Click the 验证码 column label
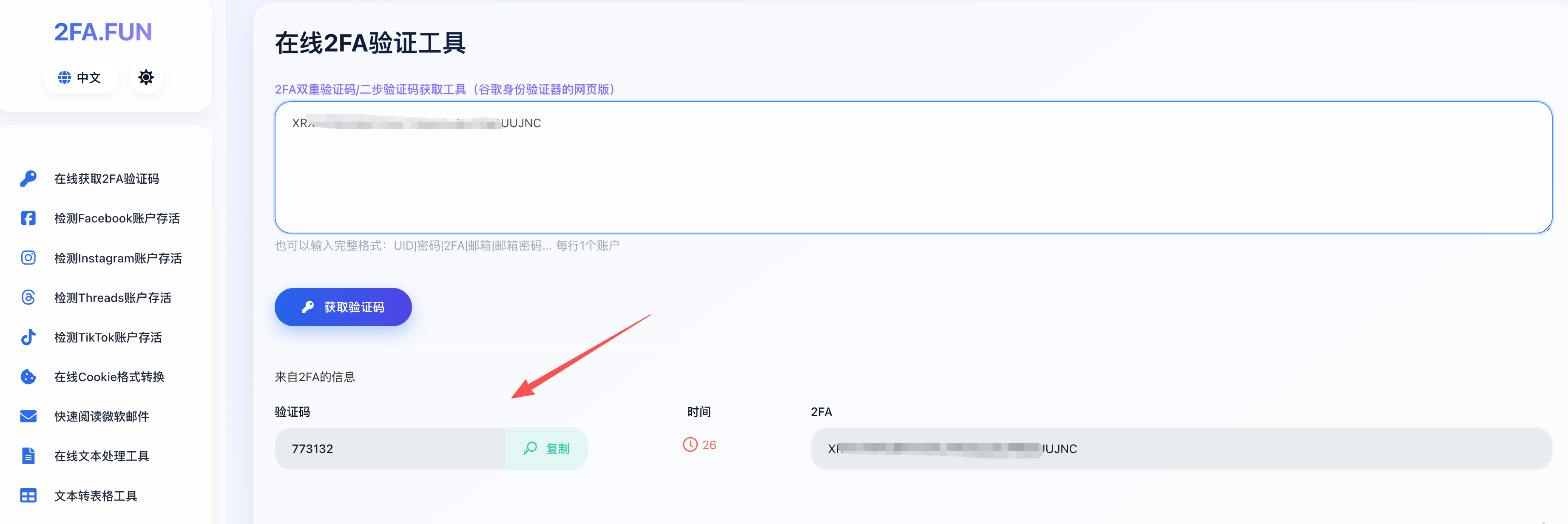This screenshot has width=1568, height=524. coord(292,412)
